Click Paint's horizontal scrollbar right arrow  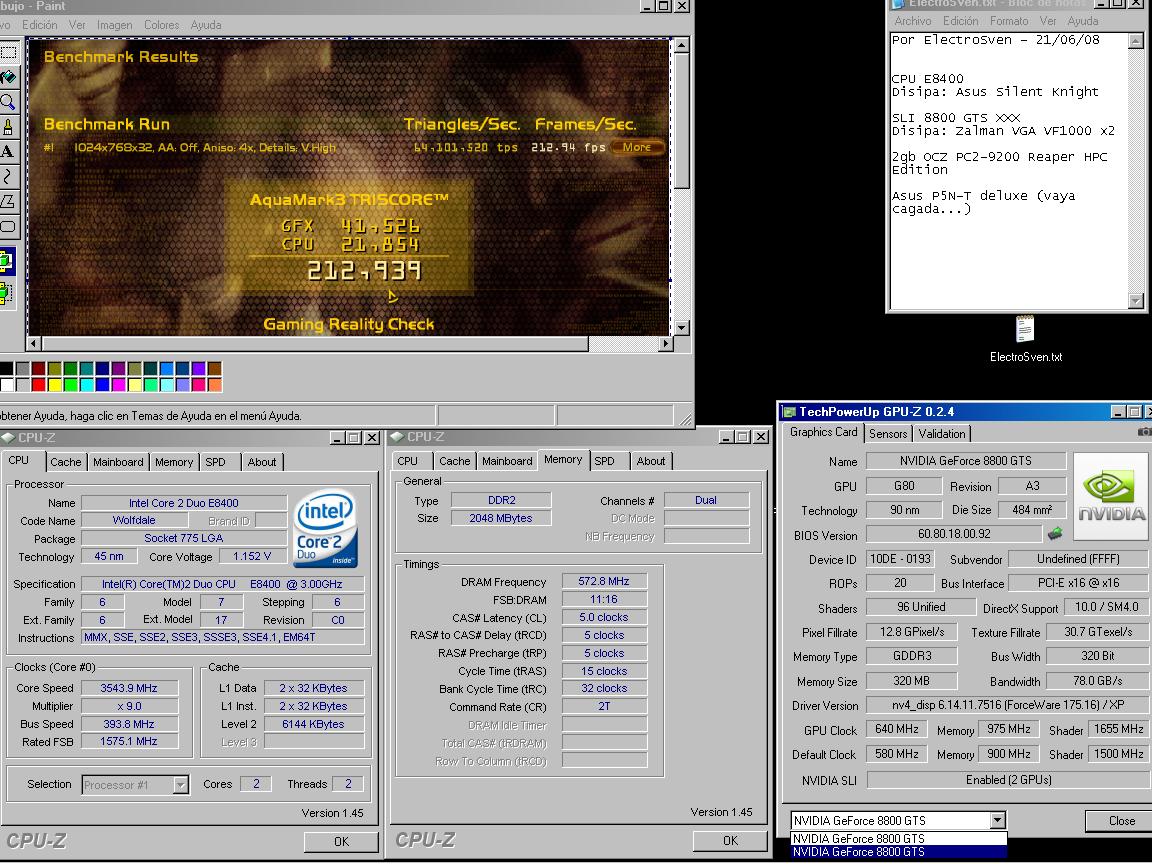point(665,343)
